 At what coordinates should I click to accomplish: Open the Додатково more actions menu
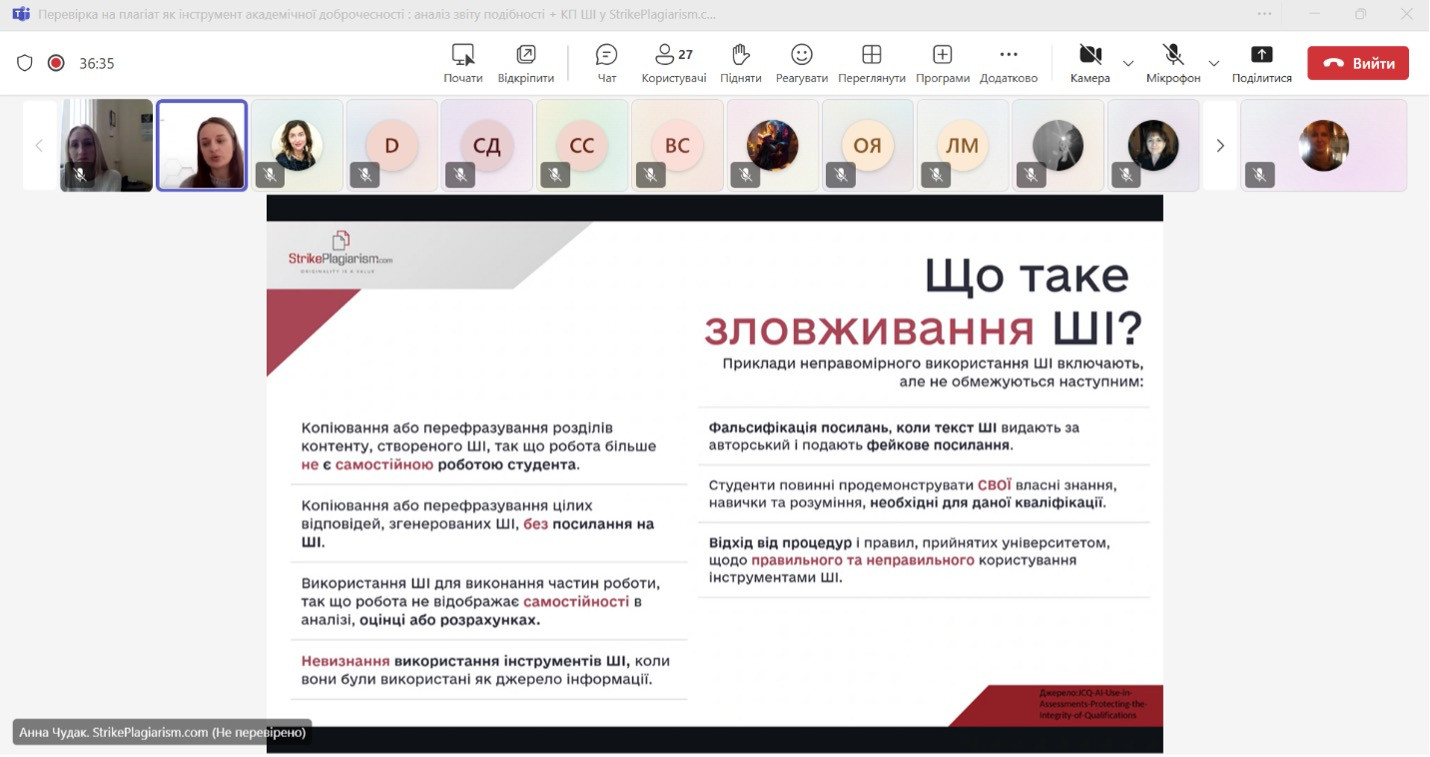[x=1009, y=63]
